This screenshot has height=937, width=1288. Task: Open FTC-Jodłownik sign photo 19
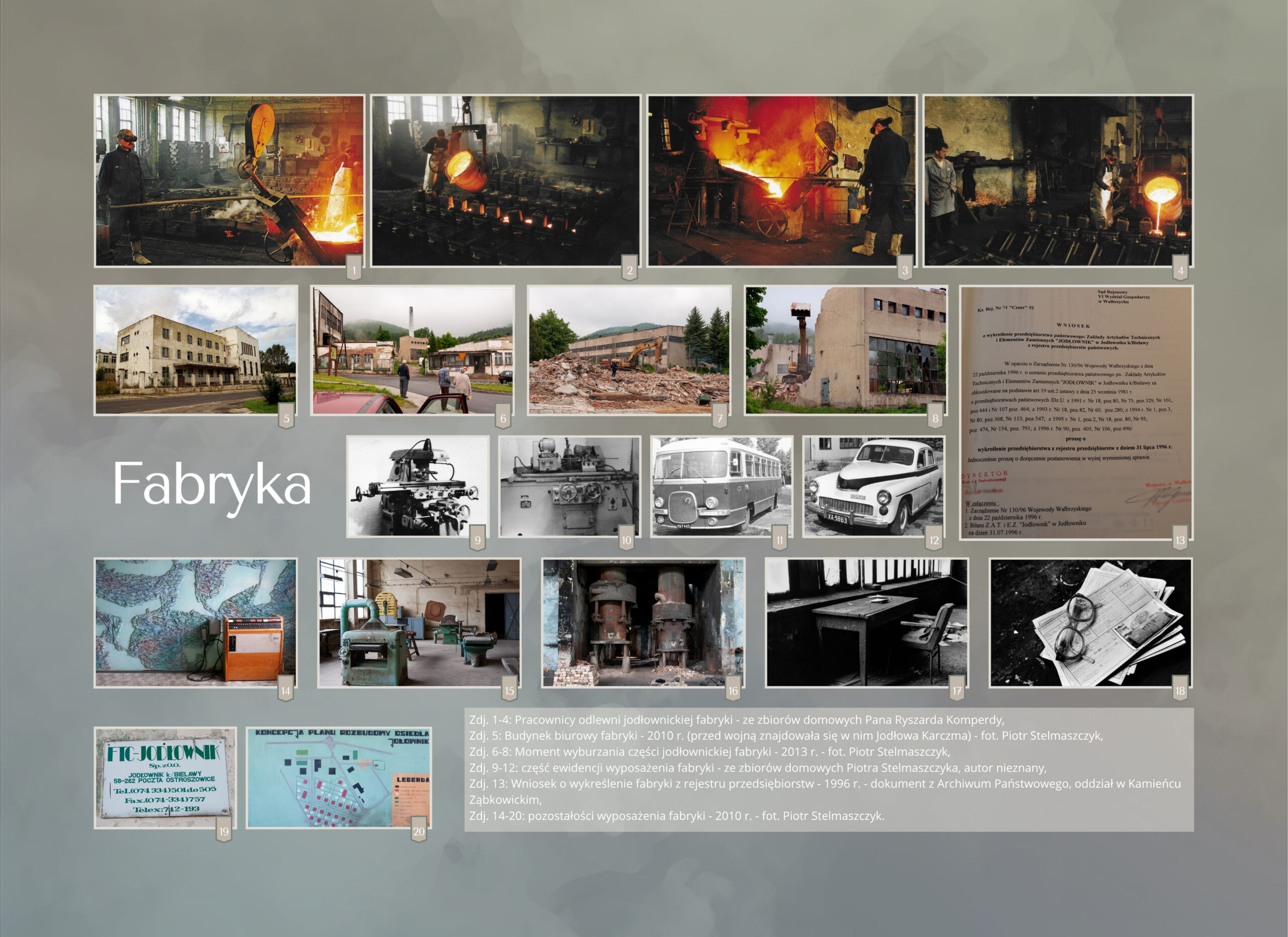tap(165, 777)
